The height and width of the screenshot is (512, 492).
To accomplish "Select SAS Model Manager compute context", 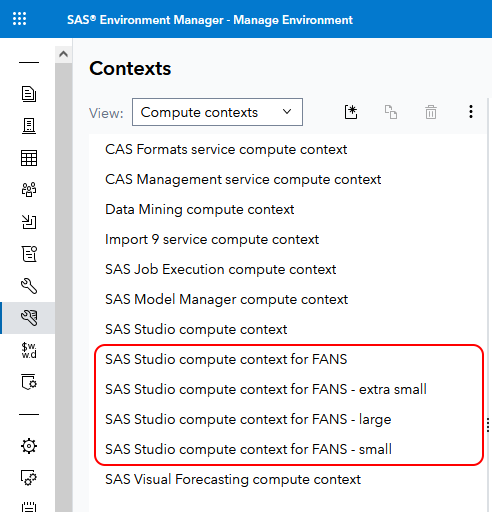I will [227, 299].
